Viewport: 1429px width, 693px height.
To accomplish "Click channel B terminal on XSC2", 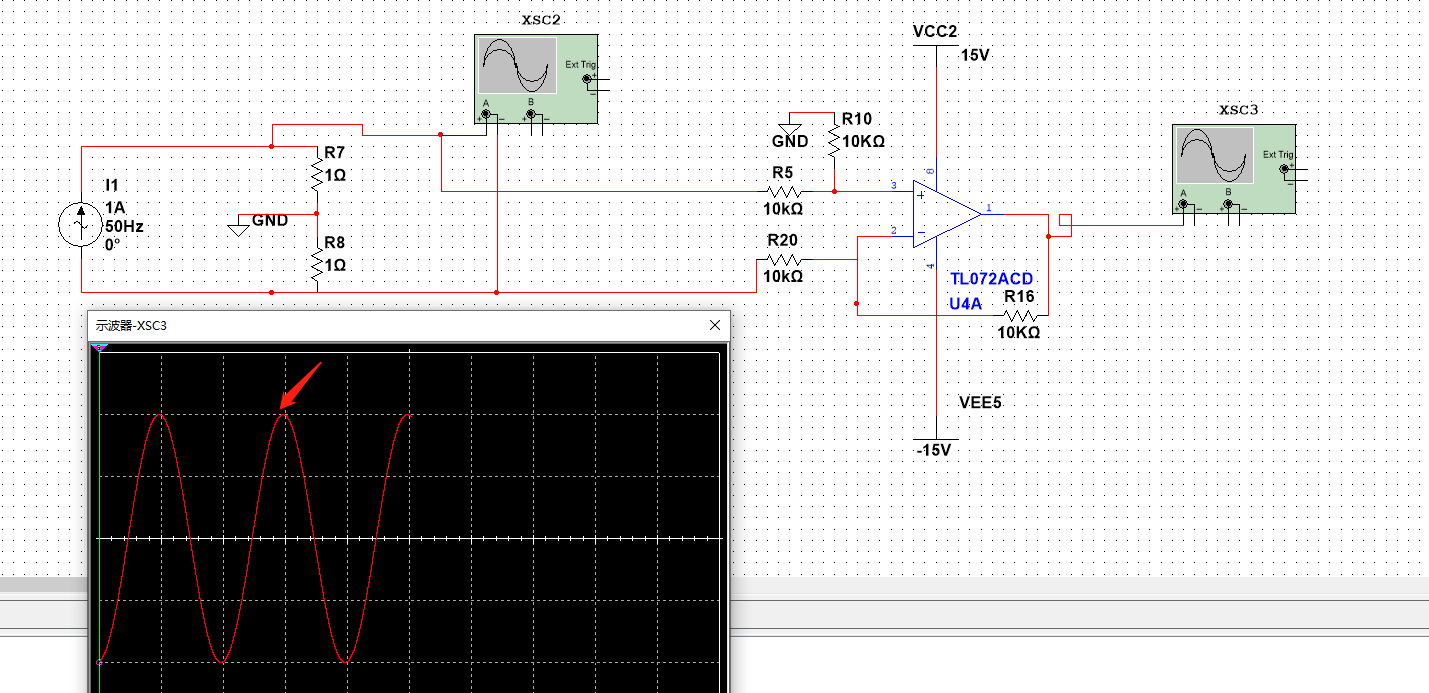I will point(532,116).
